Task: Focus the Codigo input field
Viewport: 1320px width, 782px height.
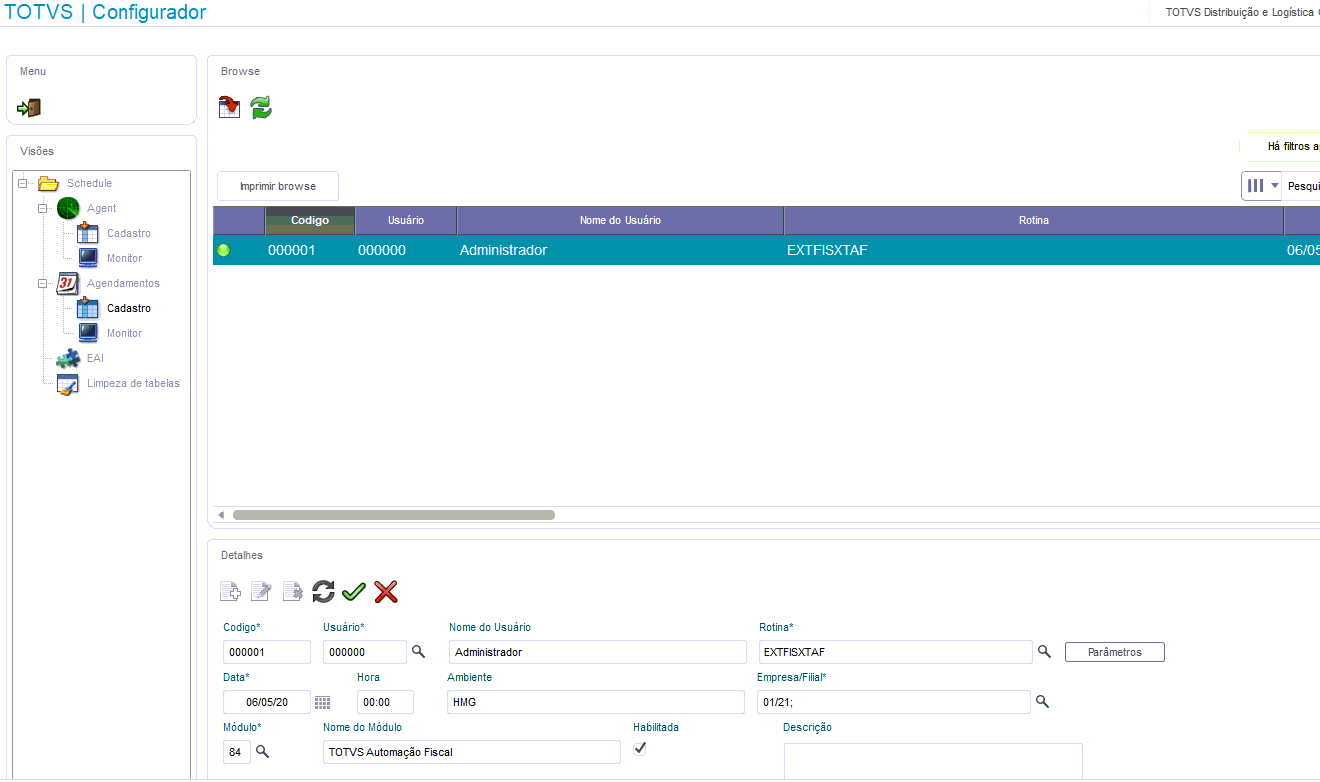Action: point(267,652)
